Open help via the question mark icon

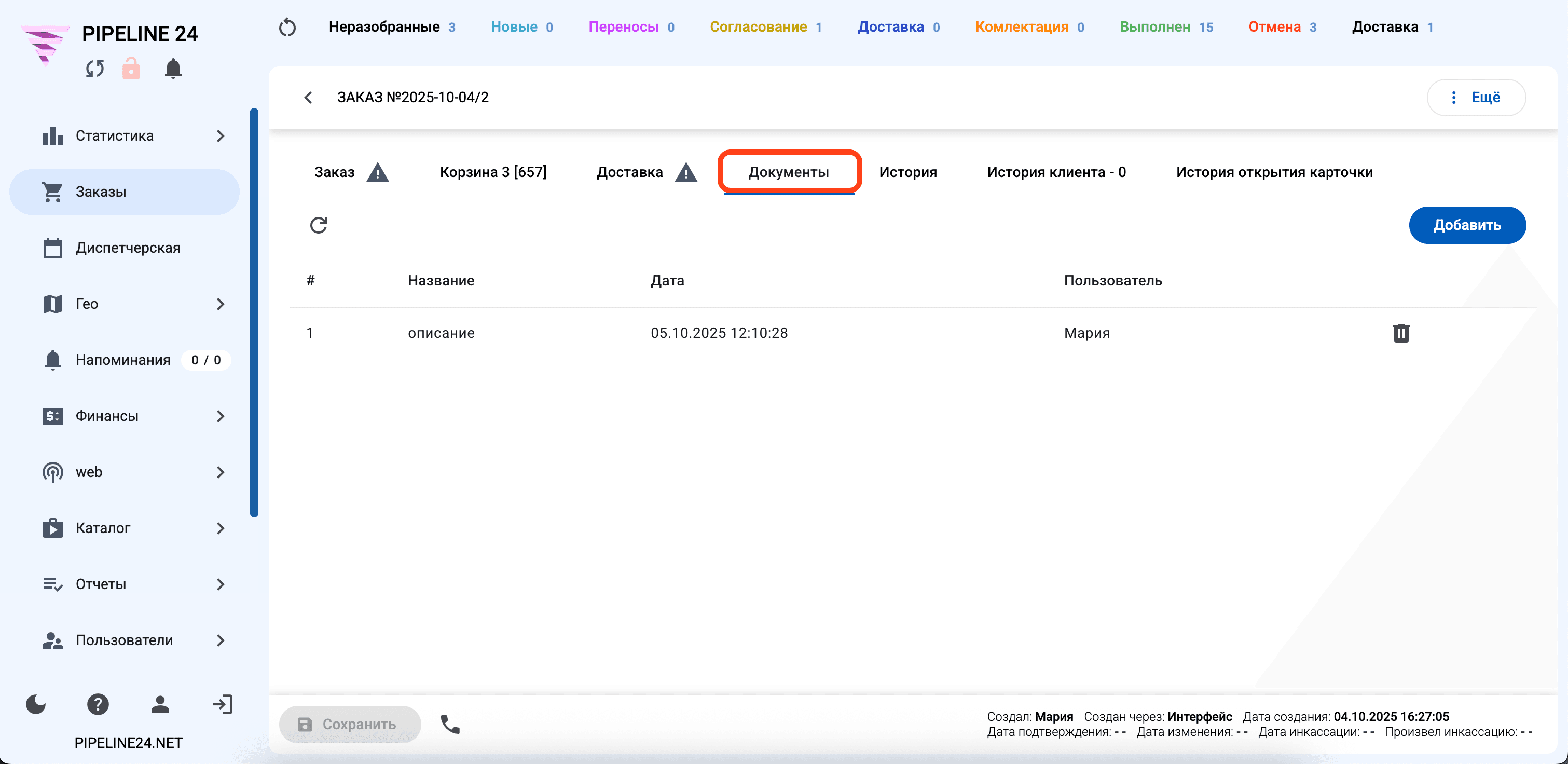click(x=98, y=704)
